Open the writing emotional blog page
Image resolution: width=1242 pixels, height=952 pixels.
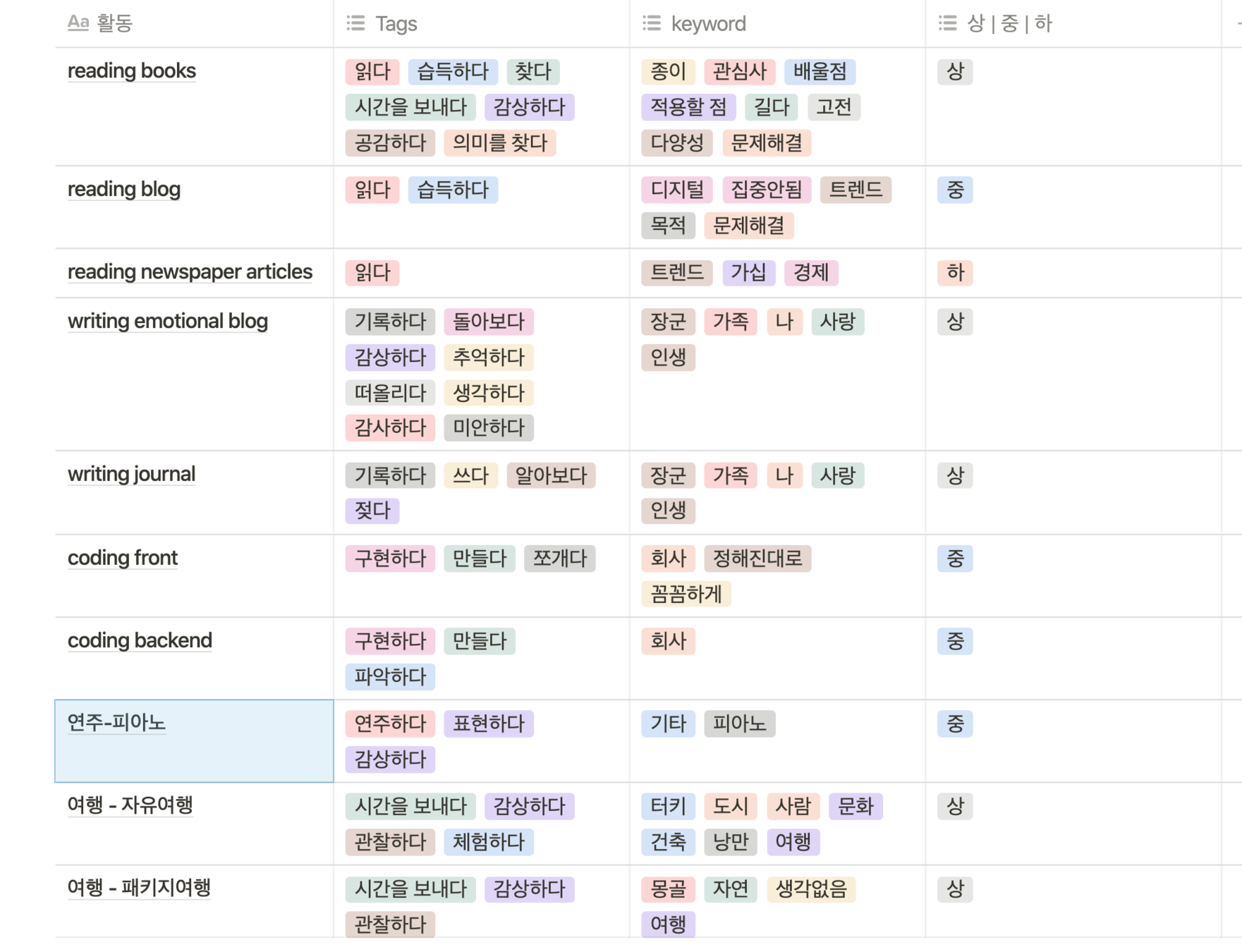168,322
